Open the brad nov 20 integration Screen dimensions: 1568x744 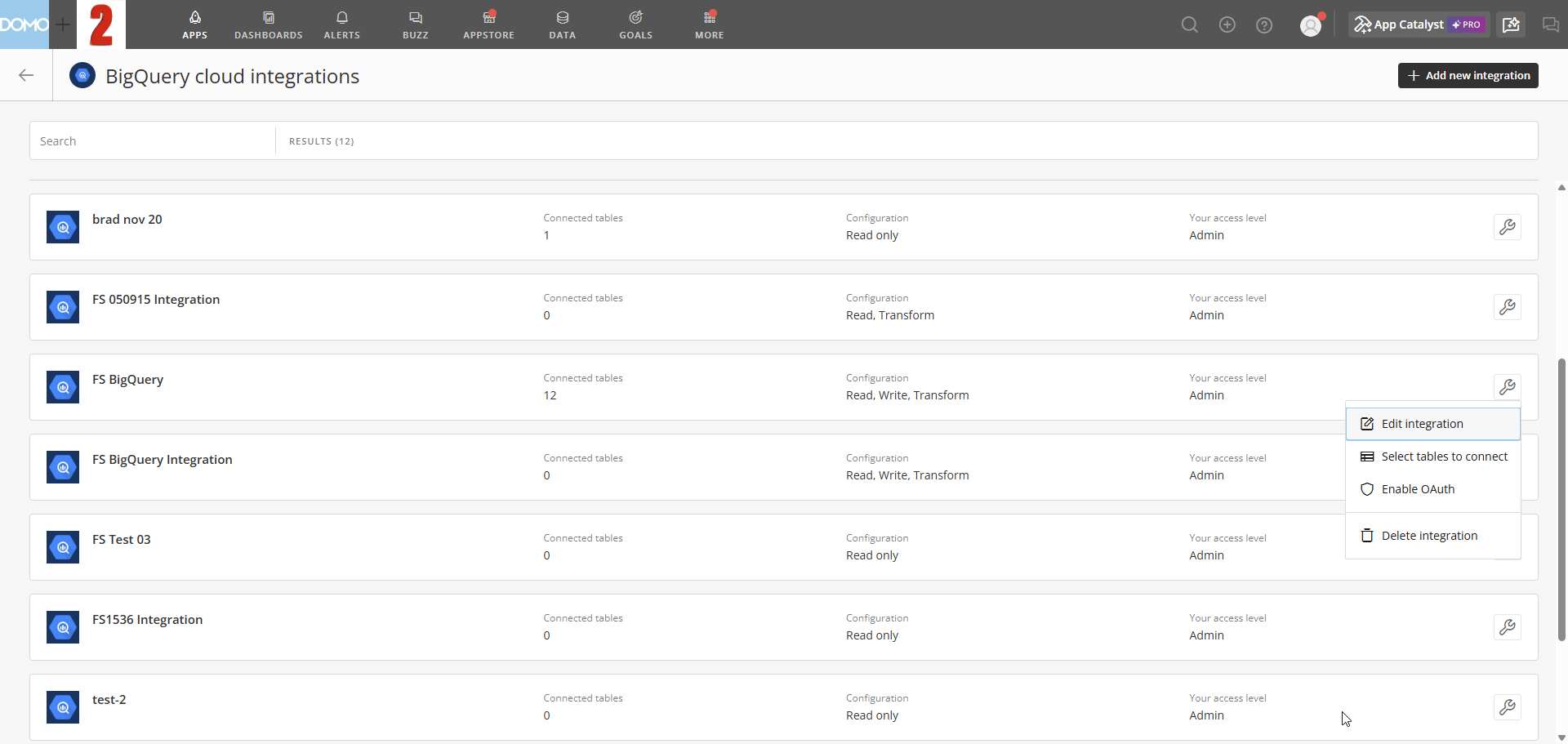(127, 219)
